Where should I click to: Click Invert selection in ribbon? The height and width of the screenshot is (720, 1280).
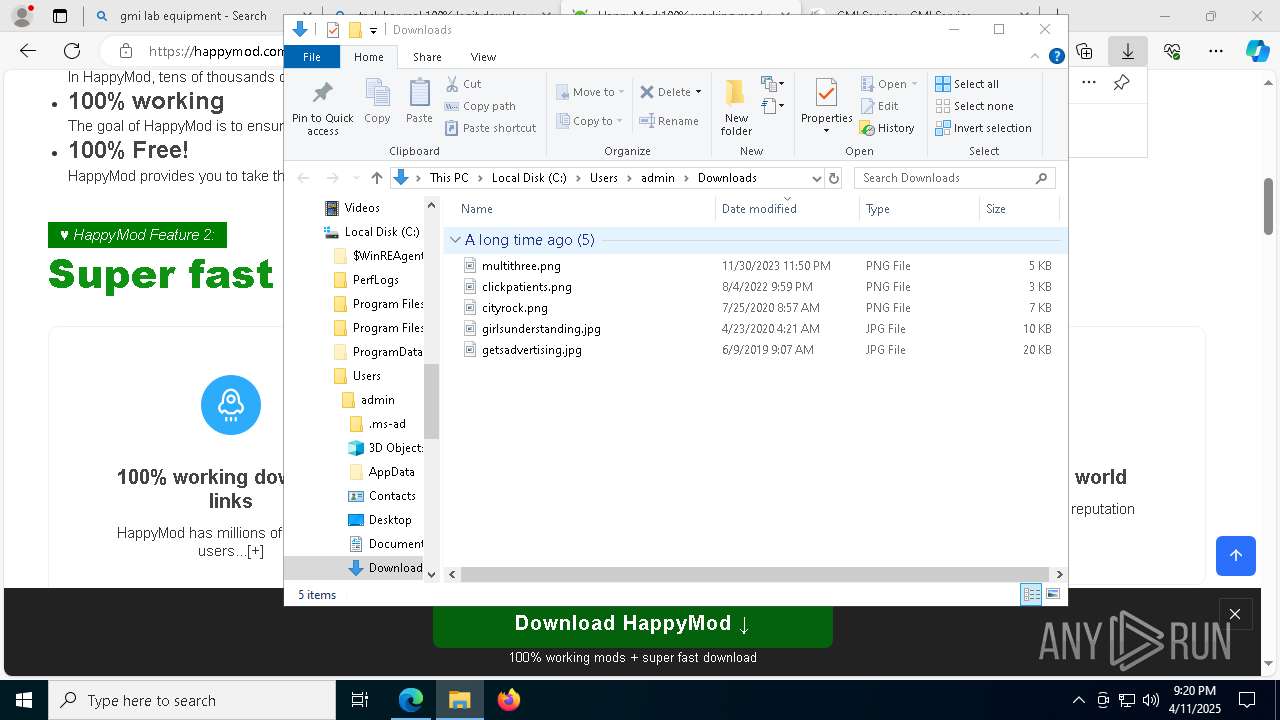[x=983, y=128]
